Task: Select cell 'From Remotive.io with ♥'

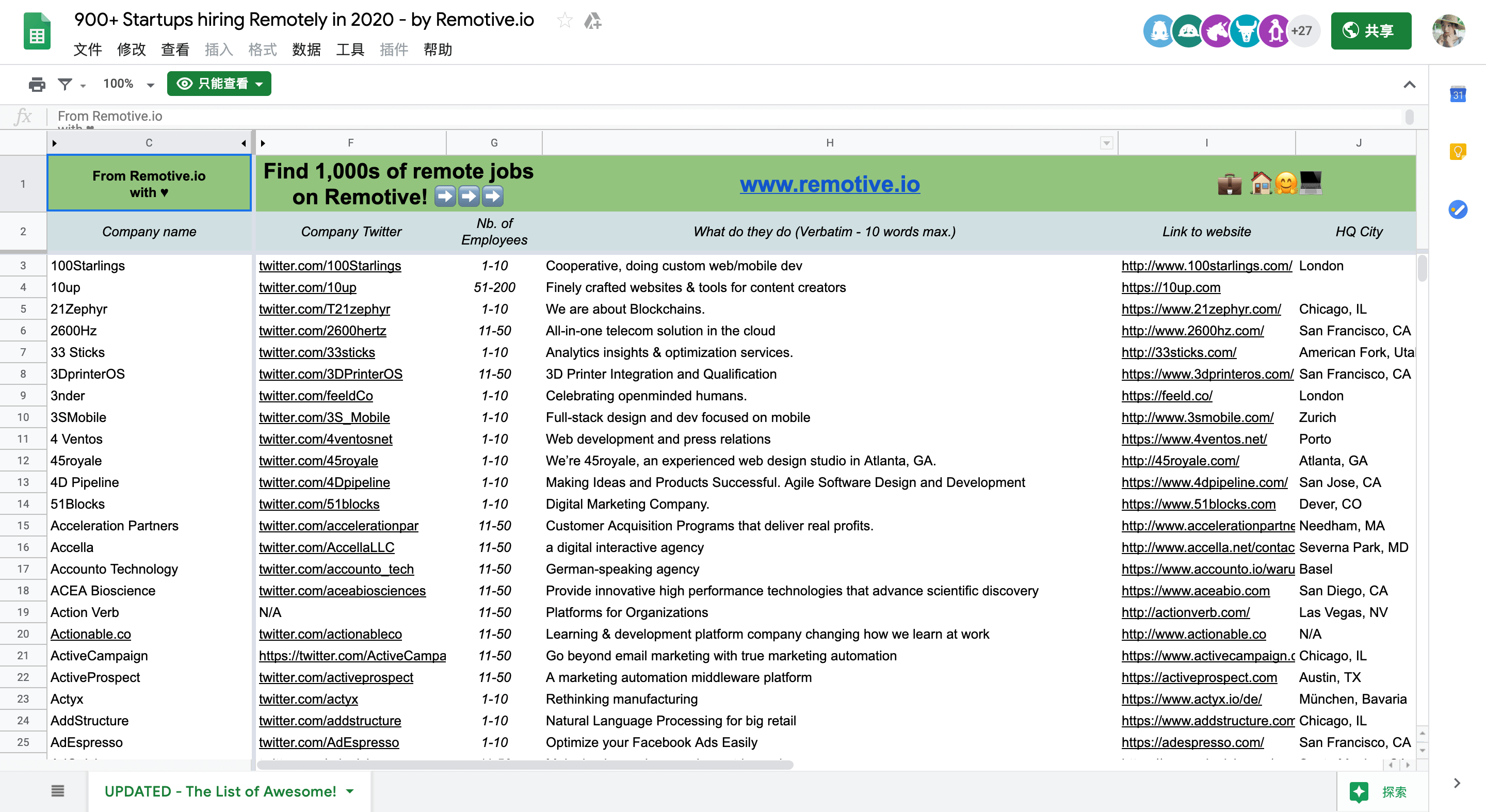Action: [x=149, y=183]
